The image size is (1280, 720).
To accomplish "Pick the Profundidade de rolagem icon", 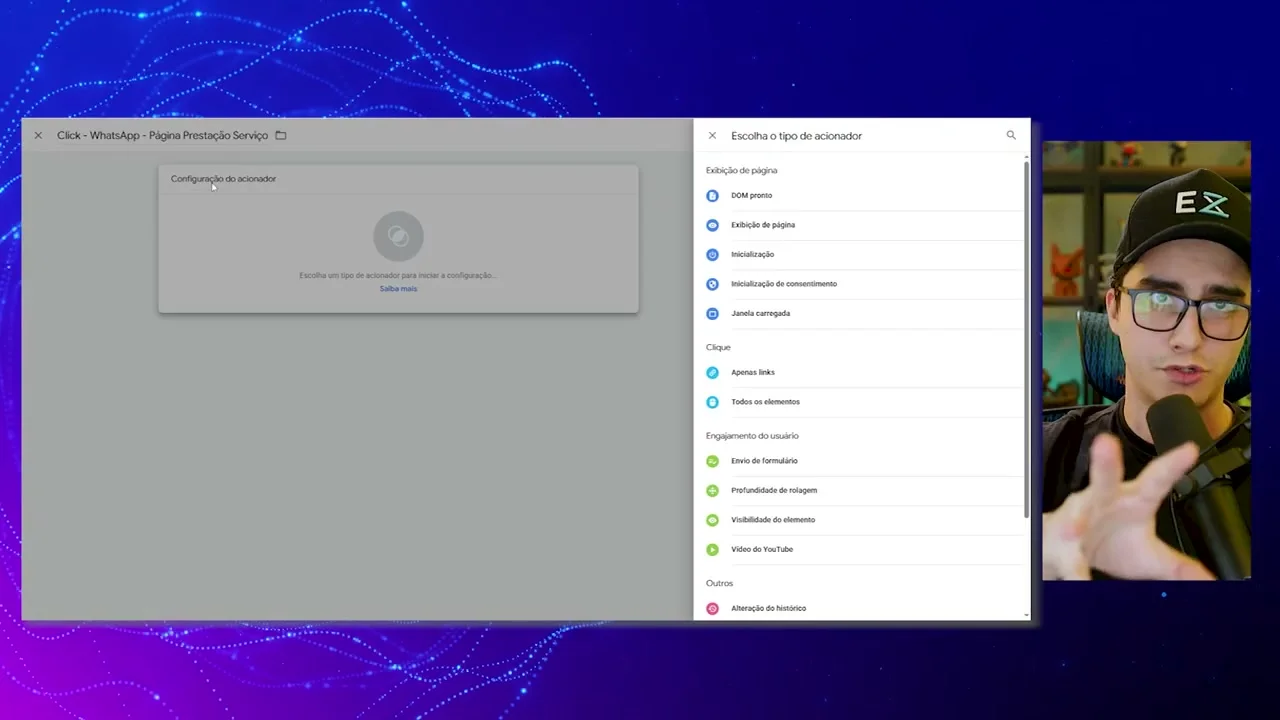I will click(712, 490).
